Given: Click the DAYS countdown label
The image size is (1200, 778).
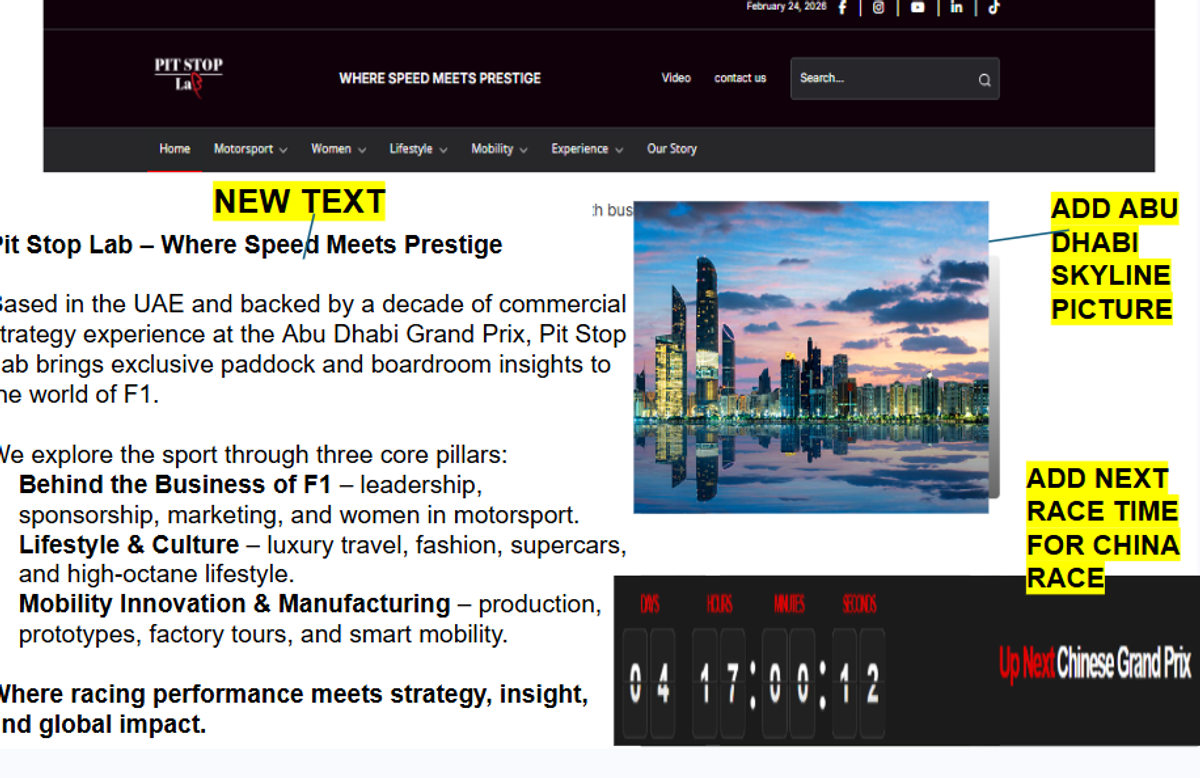Looking at the screenshot, I should click(650, 604).
